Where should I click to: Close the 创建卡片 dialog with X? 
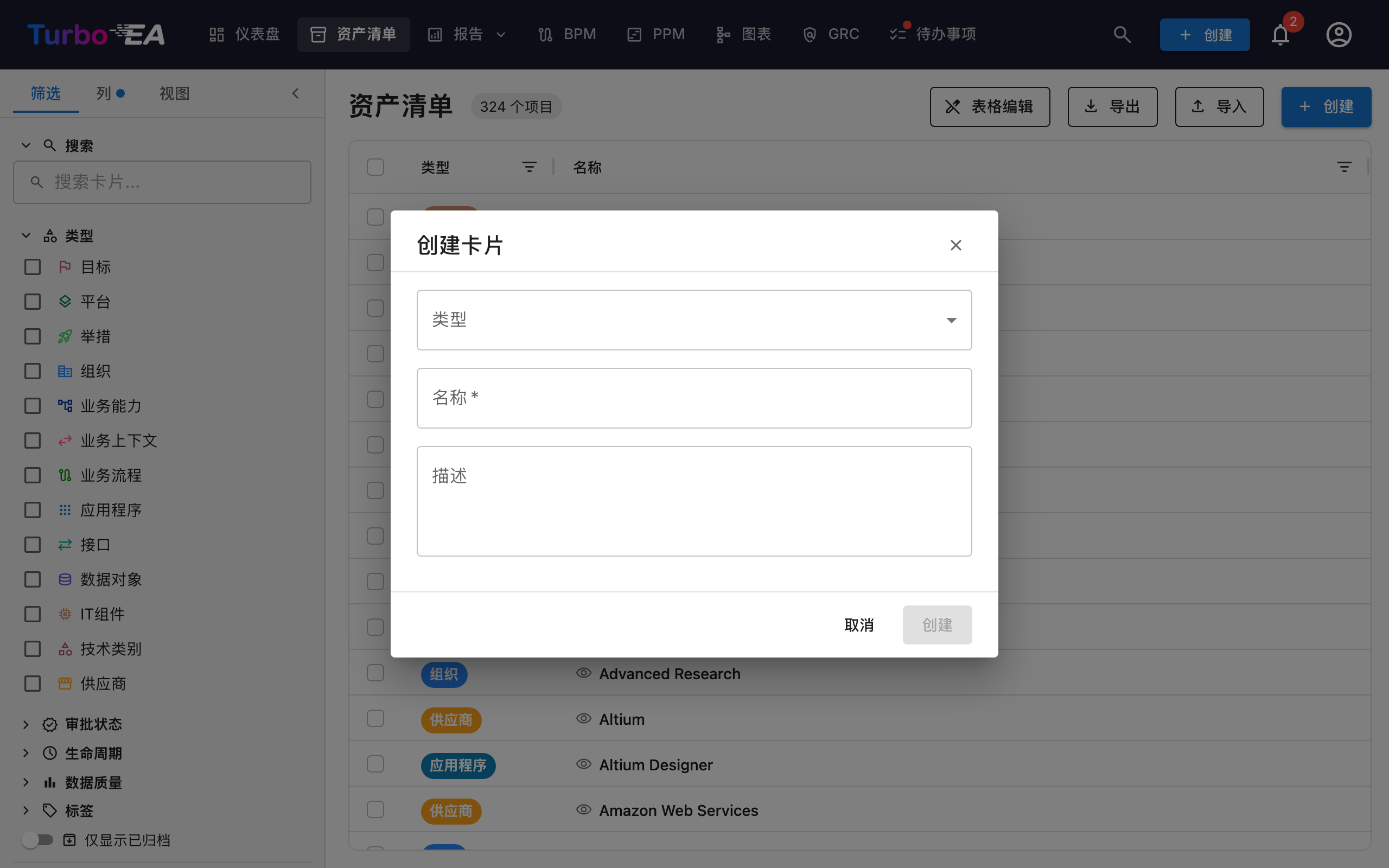[955, 245]
